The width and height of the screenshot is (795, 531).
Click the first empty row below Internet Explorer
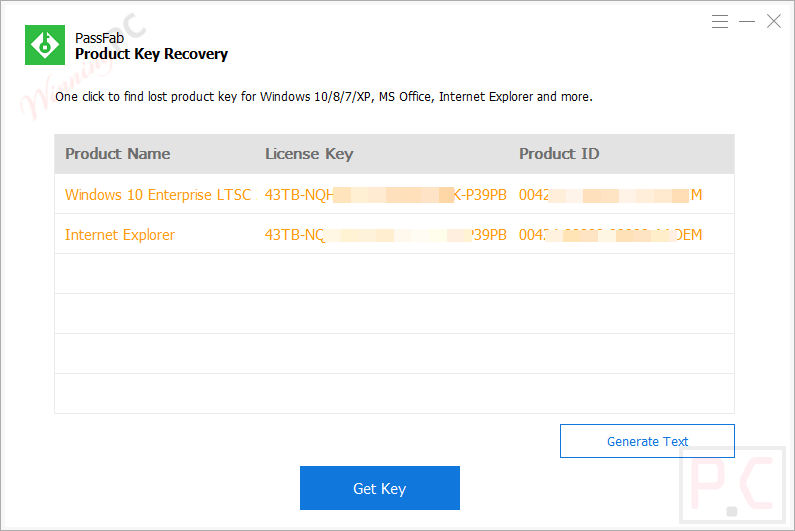tap(394, 274)
